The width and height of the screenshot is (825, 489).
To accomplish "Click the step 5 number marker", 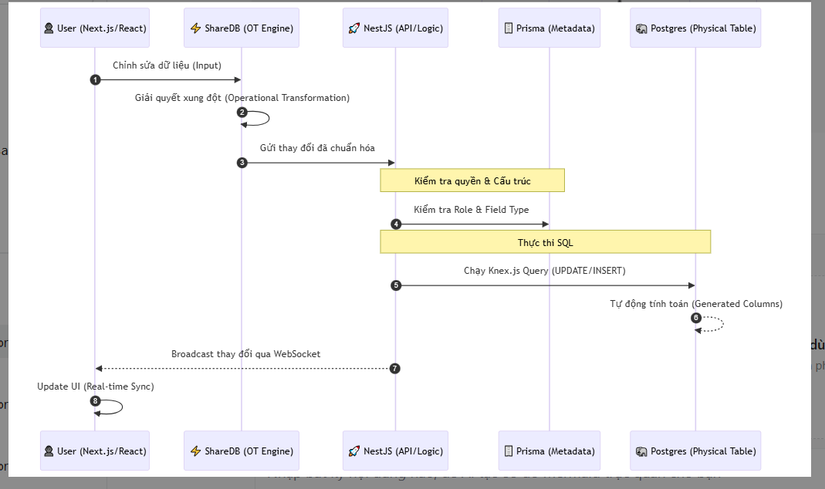I will coord(396,285).
